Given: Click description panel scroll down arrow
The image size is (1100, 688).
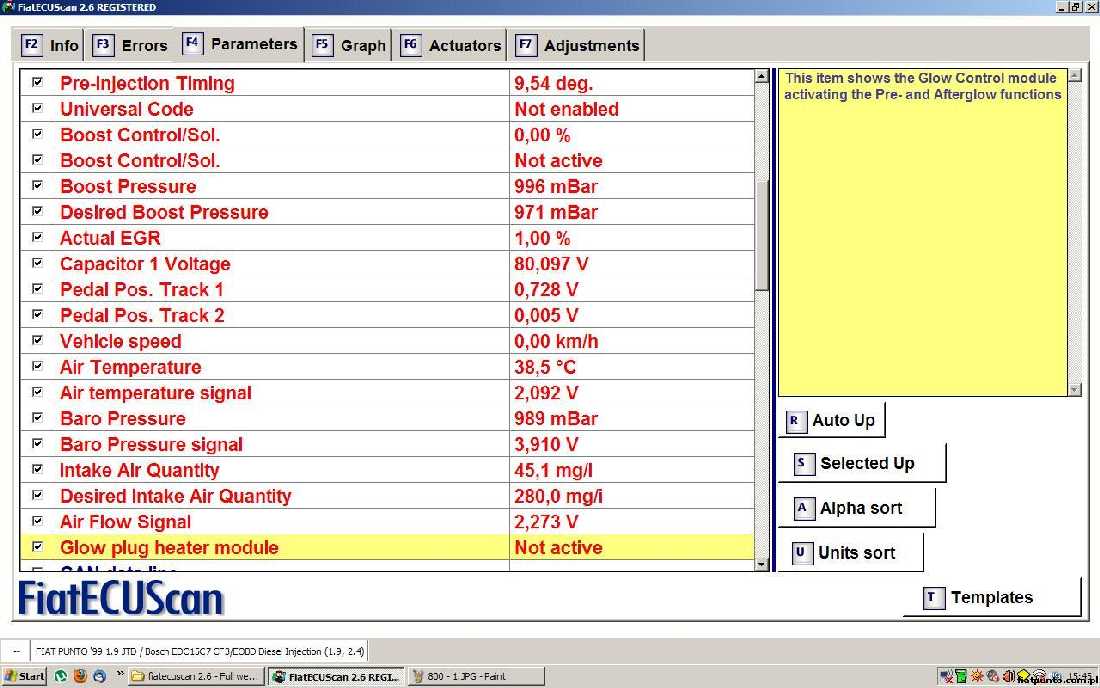Looking at the screenshot, I should click(1075, 389).
